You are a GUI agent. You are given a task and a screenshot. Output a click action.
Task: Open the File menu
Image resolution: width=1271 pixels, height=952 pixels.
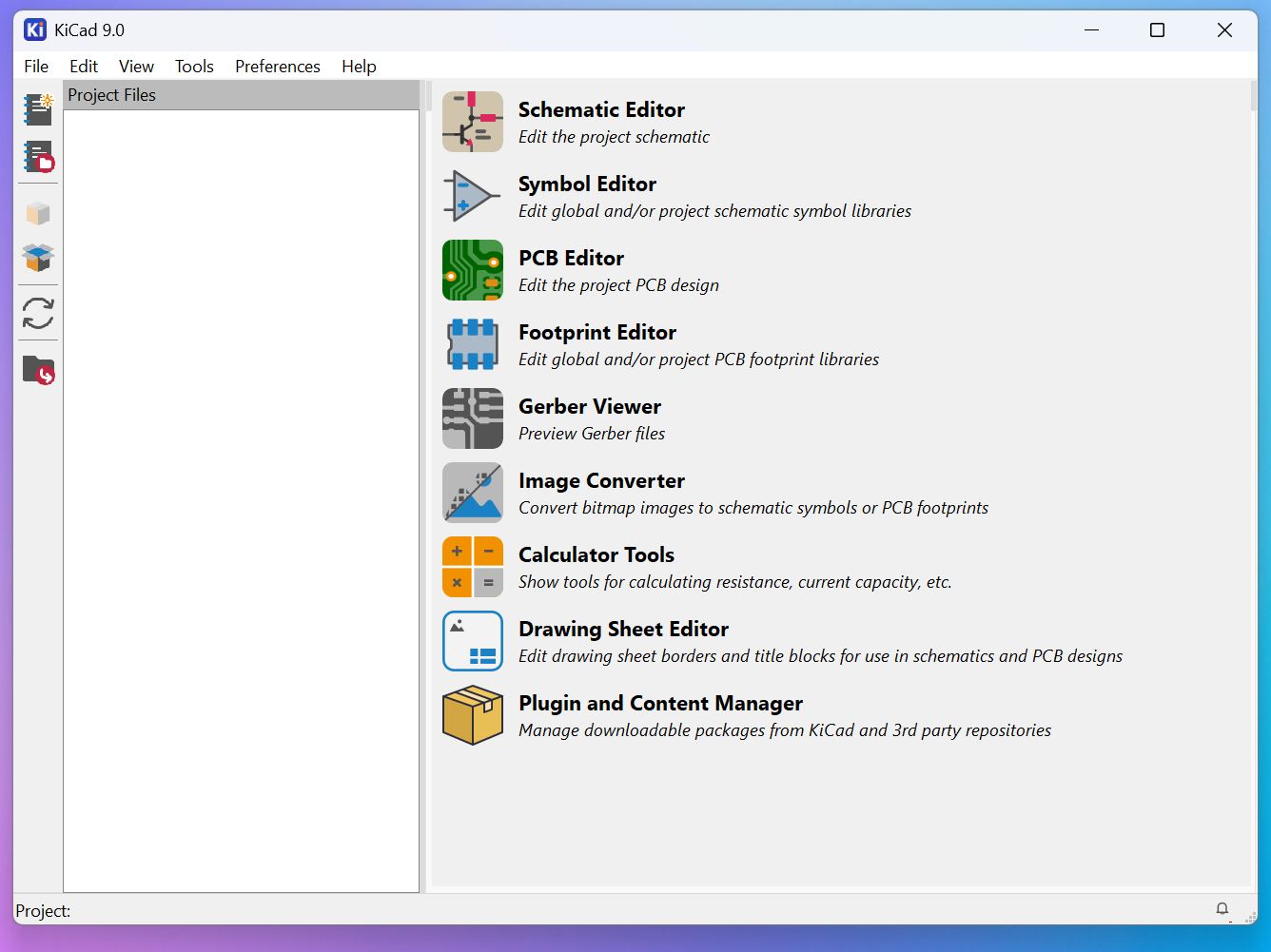click(x=36, y=67)
